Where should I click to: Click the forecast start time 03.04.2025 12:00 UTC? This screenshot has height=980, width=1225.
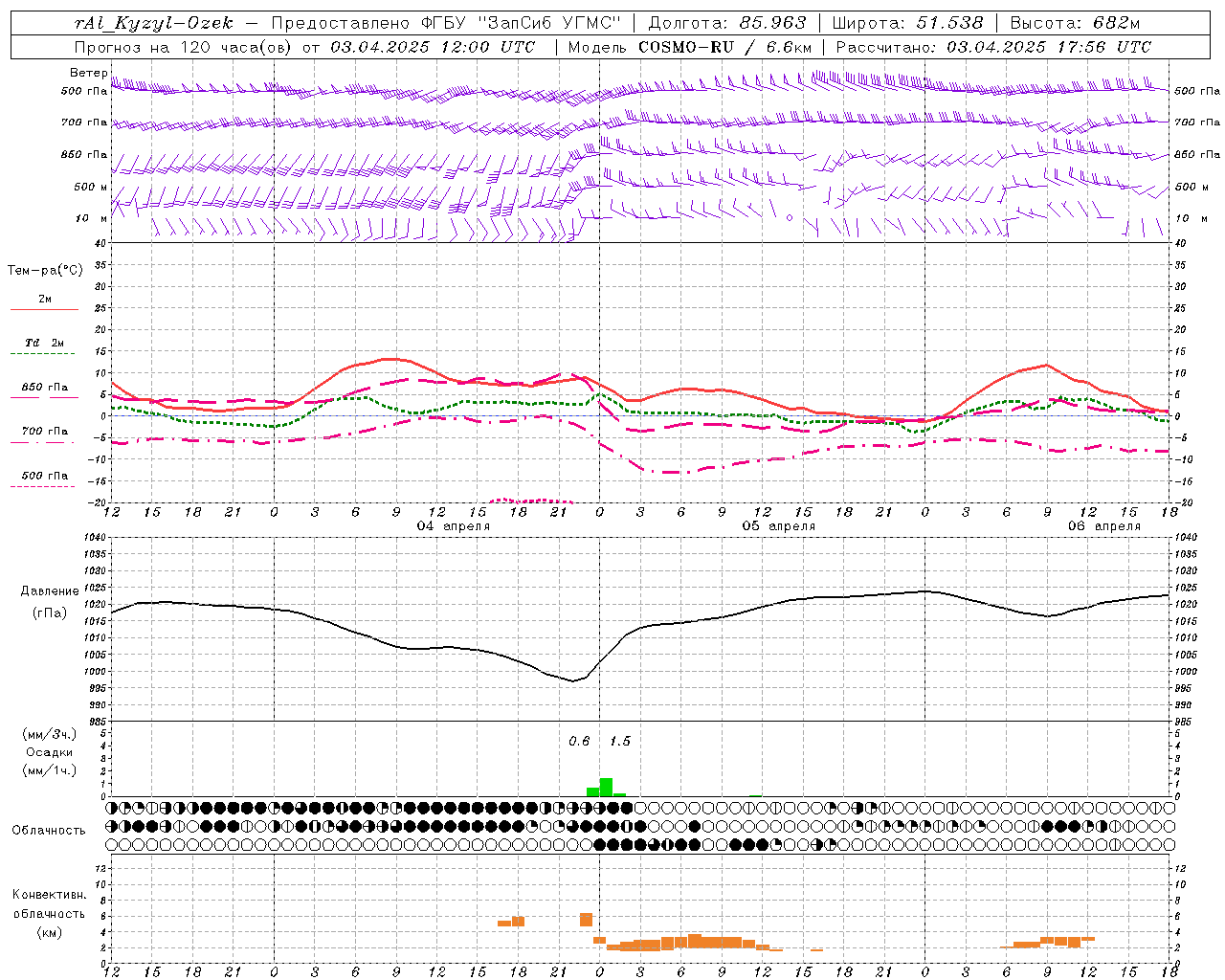pos(433,47)
